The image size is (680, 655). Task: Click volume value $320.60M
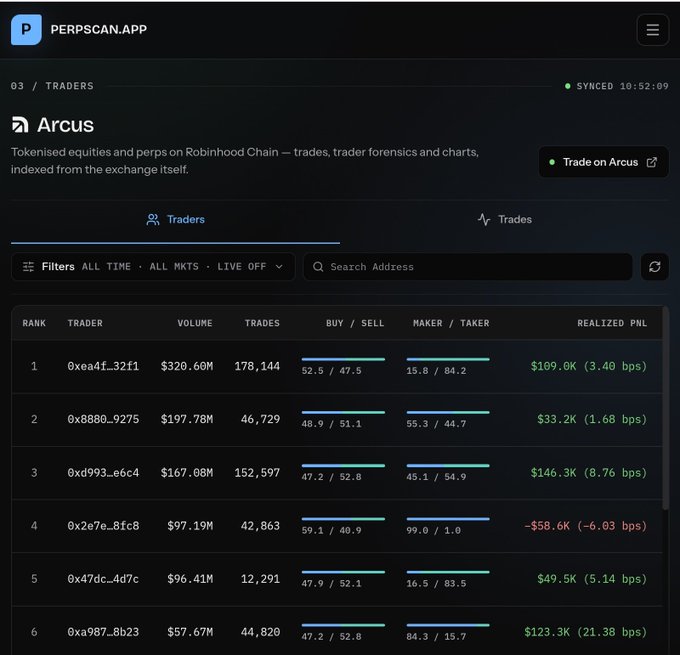pos(187,366)
